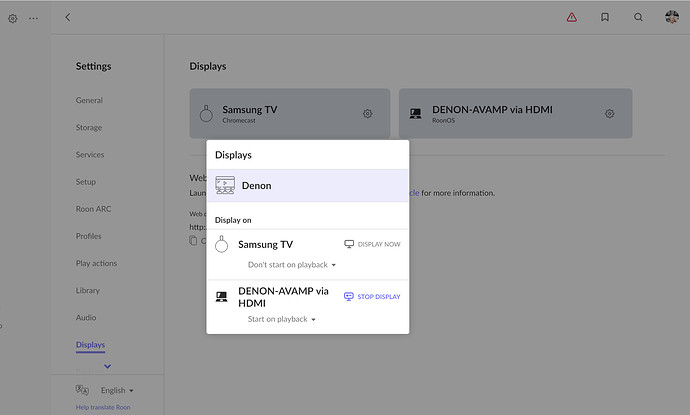Open the red warning alert icon
This screenshot has width=690, height=415.
point(572,17)
